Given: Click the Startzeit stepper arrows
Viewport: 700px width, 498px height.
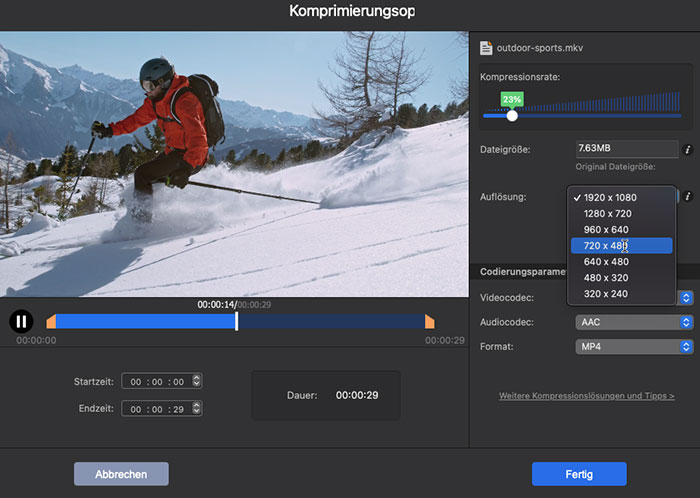Looking at the screenshot, I should tap(196, 381).
